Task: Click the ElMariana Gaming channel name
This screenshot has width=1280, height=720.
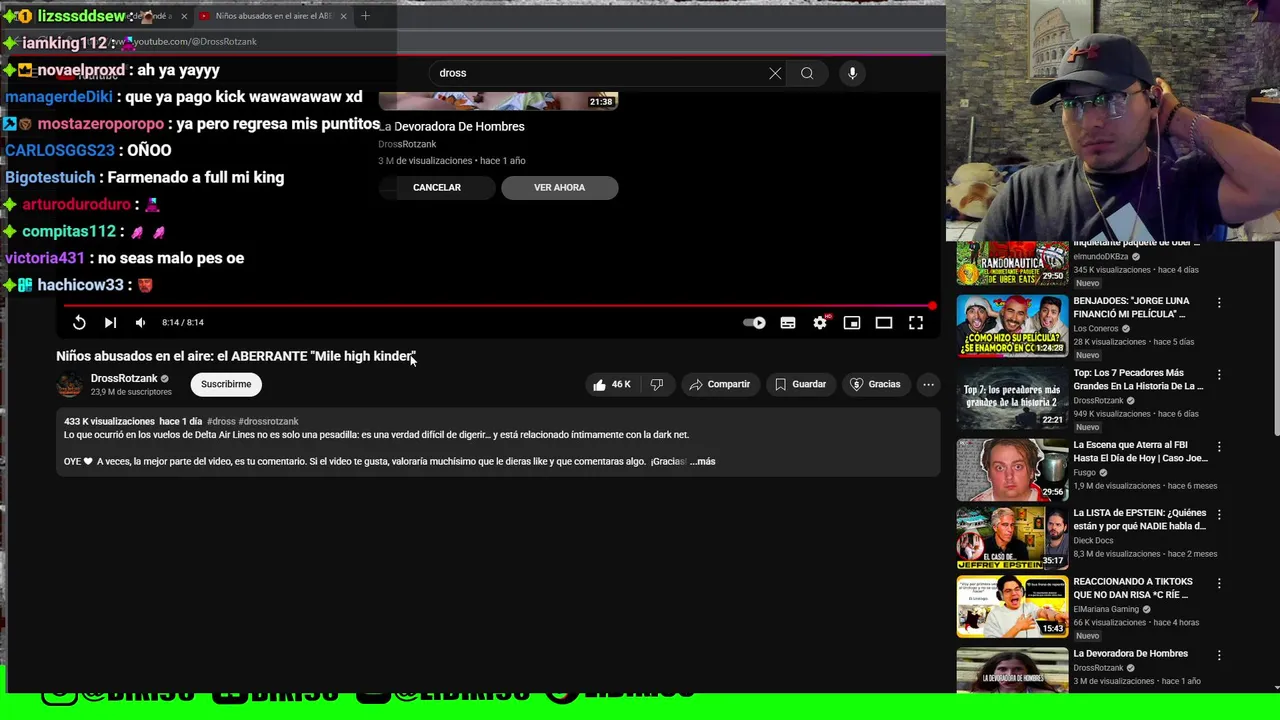Action: tap(1106, 609)
